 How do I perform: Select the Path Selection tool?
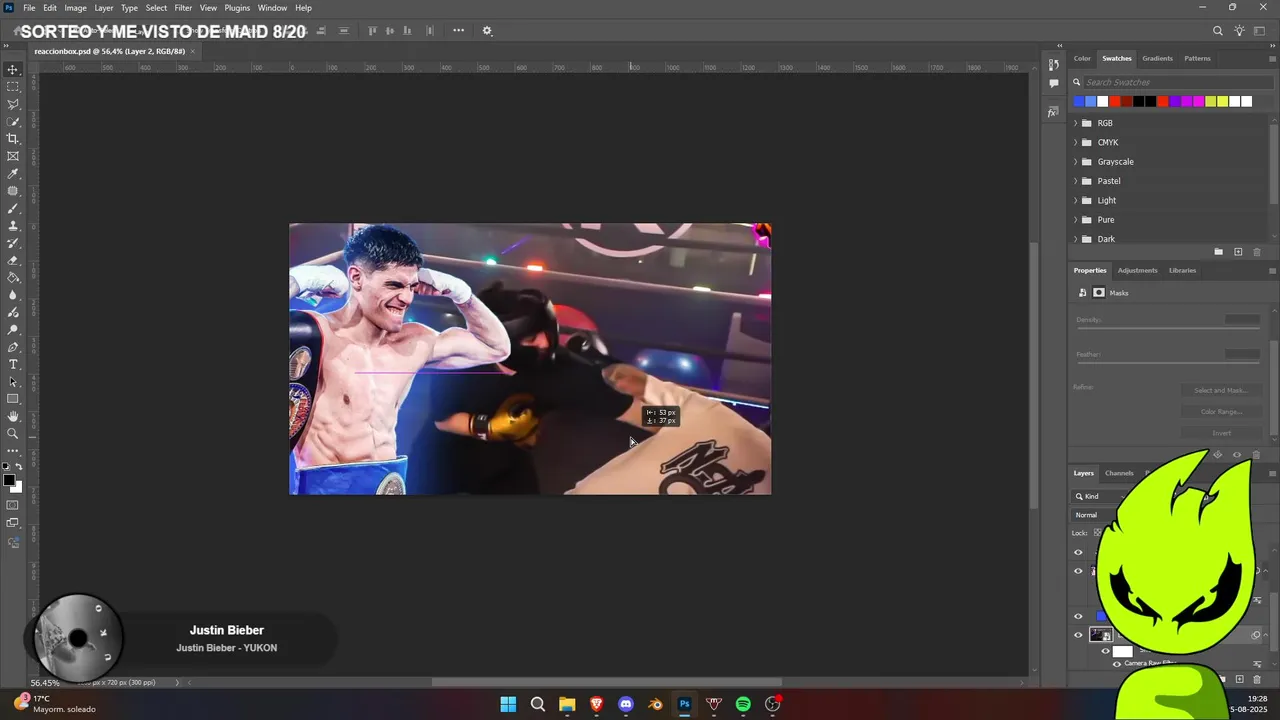13,382
